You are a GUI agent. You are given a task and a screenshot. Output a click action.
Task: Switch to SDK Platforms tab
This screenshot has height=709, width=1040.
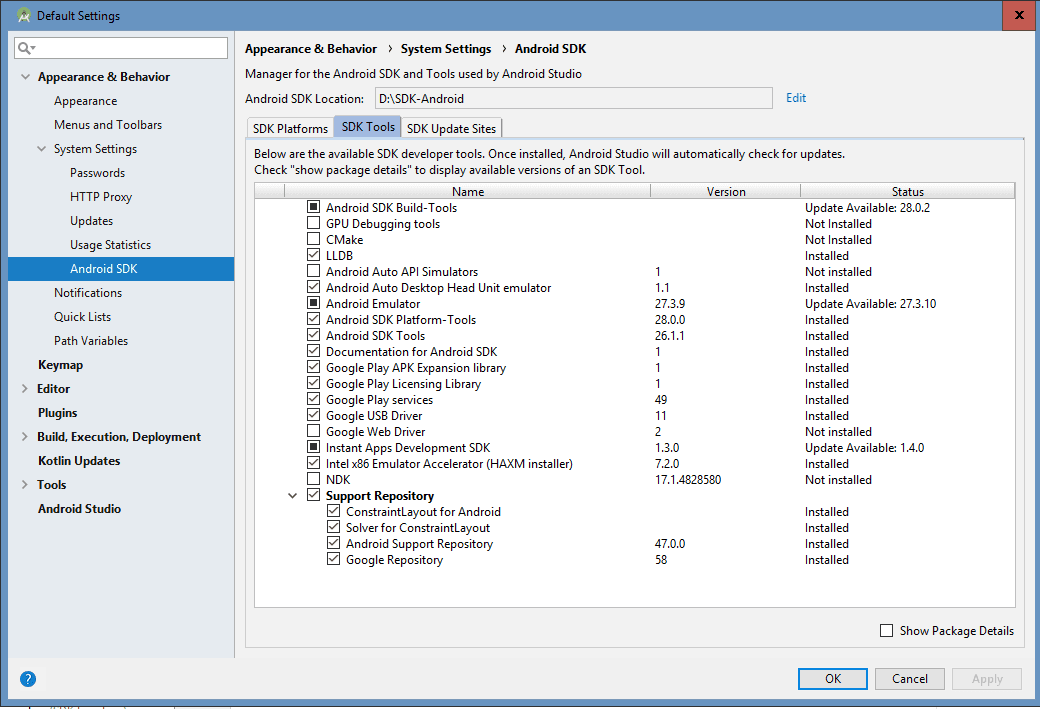pos(290,128)
